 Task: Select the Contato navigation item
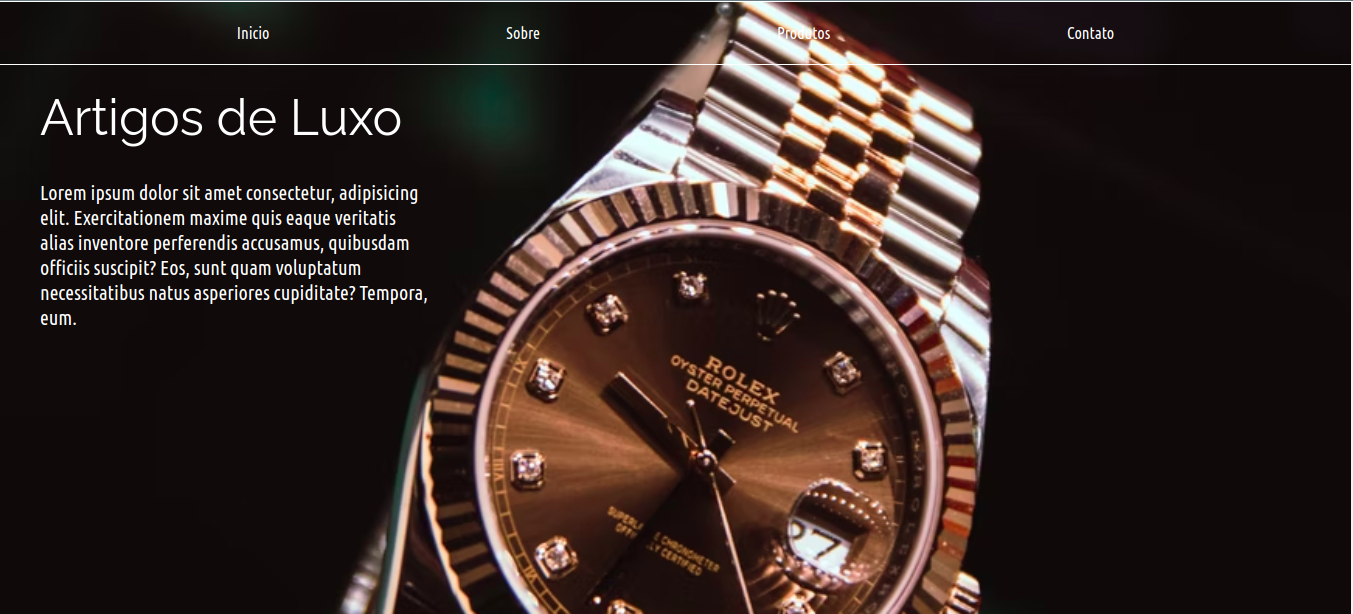click(1090, 33)
